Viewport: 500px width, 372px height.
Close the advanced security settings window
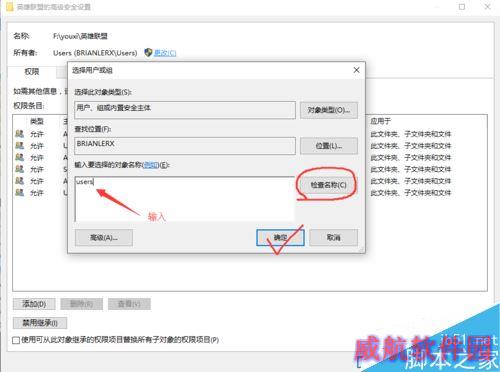pyautogui.click(x=487, y=7)
